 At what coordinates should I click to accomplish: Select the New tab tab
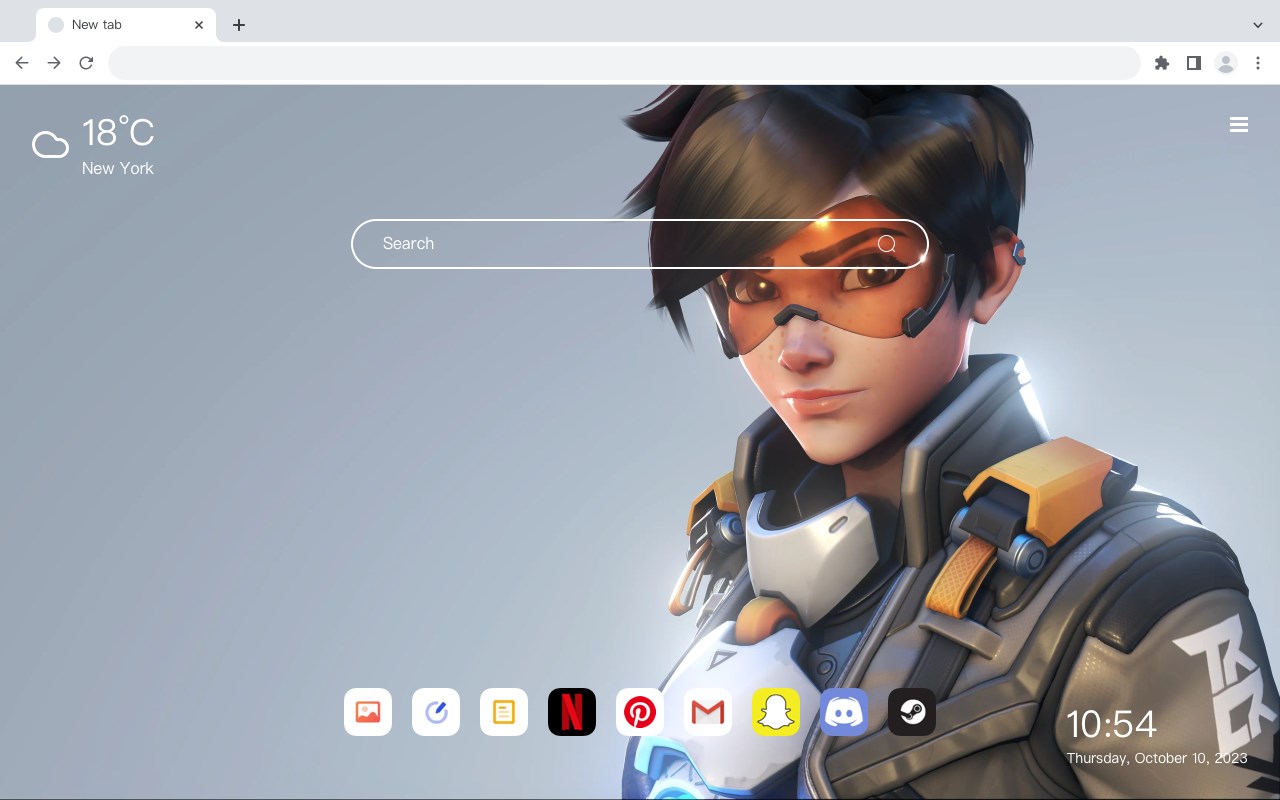coord(126,25)
